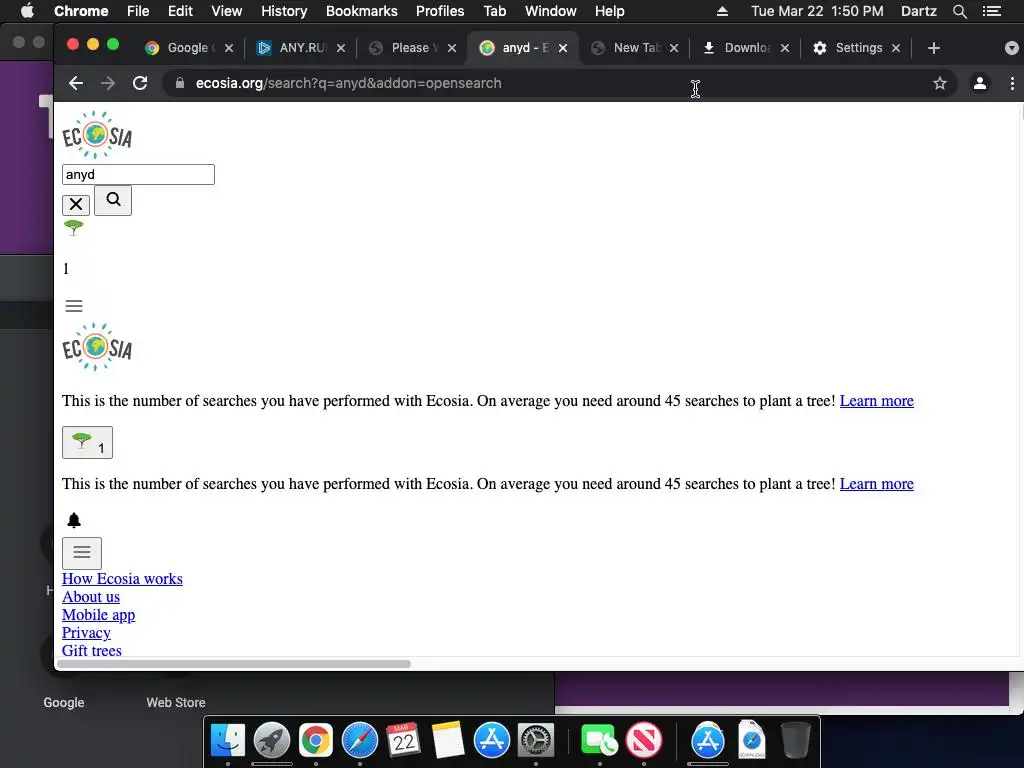Open a new tab with plus button
1024x768 pixels.
(934, 48)
